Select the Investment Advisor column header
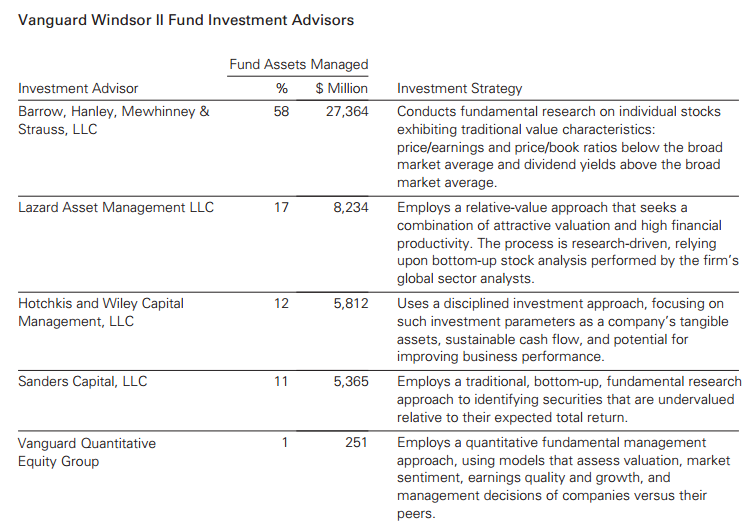The width and height of the screenshot is (751, 524). 78,89
